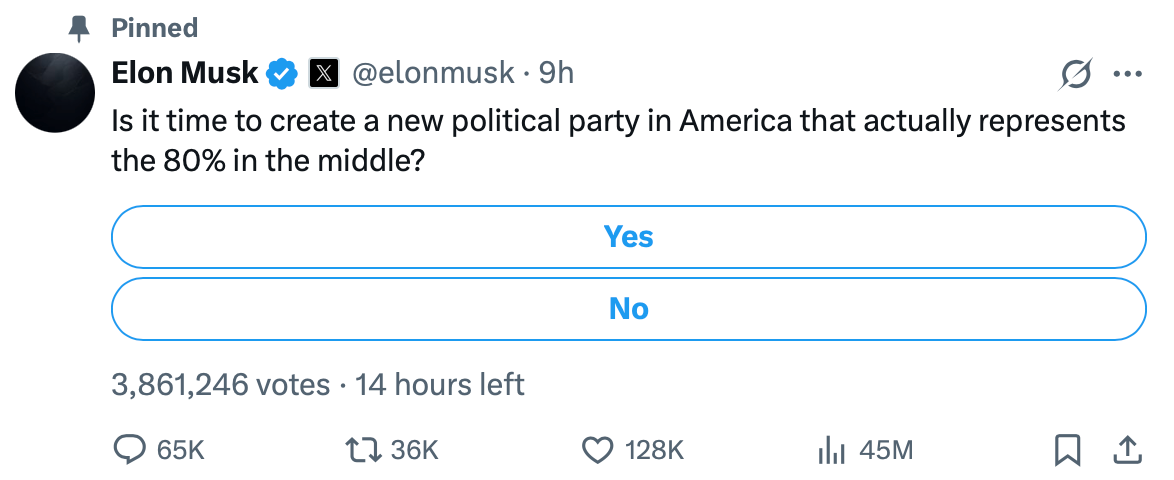
Task: Click the X affiliate badge
Action: tap(323, 73)
